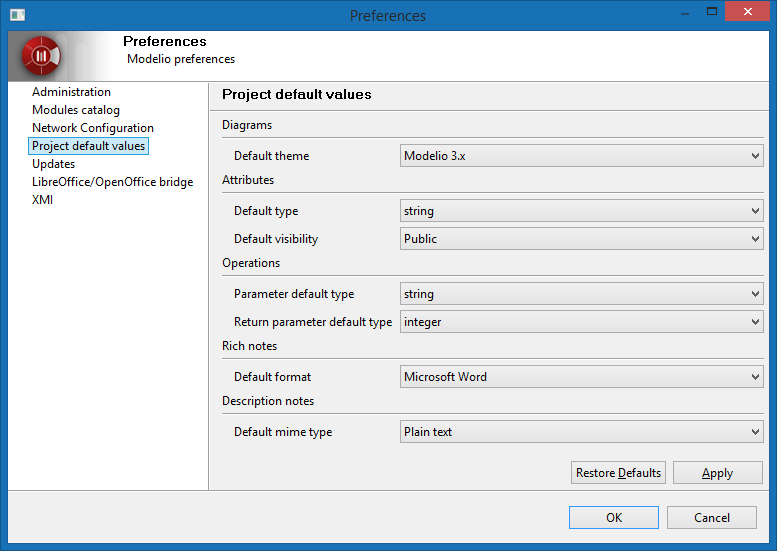This screenshot has height=551, width=777.
Task: Open the Default theme dropdown
Action: click(x=581, y=156)
